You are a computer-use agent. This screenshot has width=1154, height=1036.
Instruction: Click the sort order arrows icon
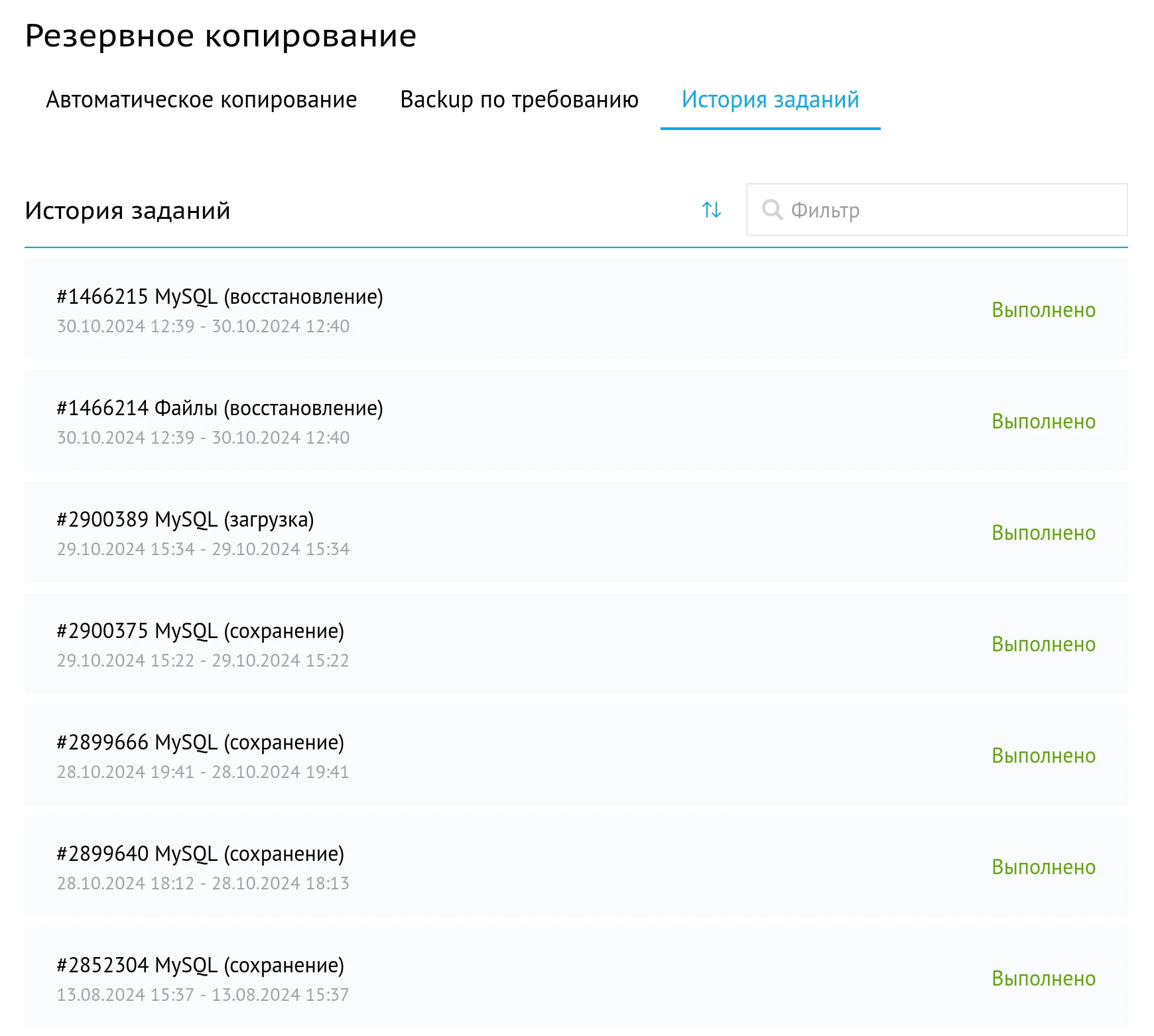click(x=712, y=210)
